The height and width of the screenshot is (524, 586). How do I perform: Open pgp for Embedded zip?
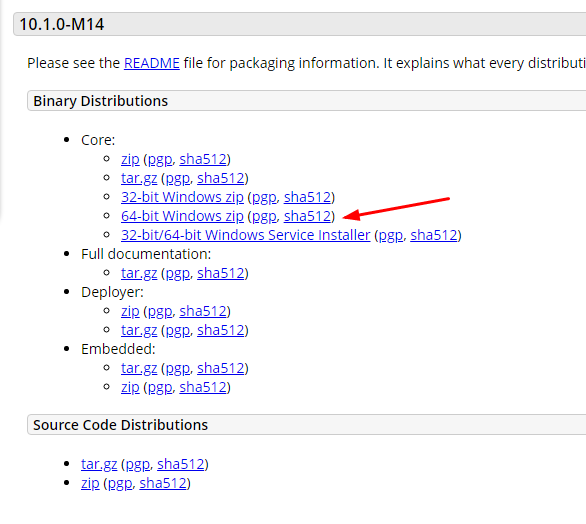pos(160,388)
